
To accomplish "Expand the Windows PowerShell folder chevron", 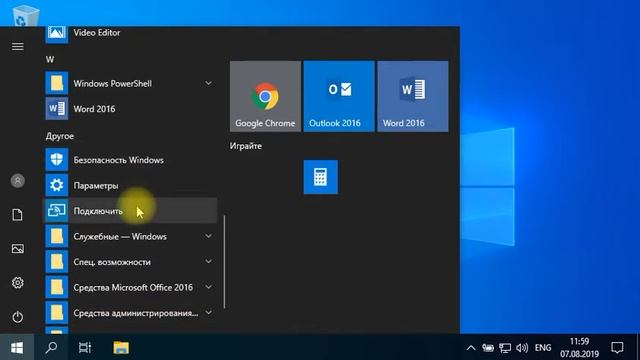I will click(209, 83).
